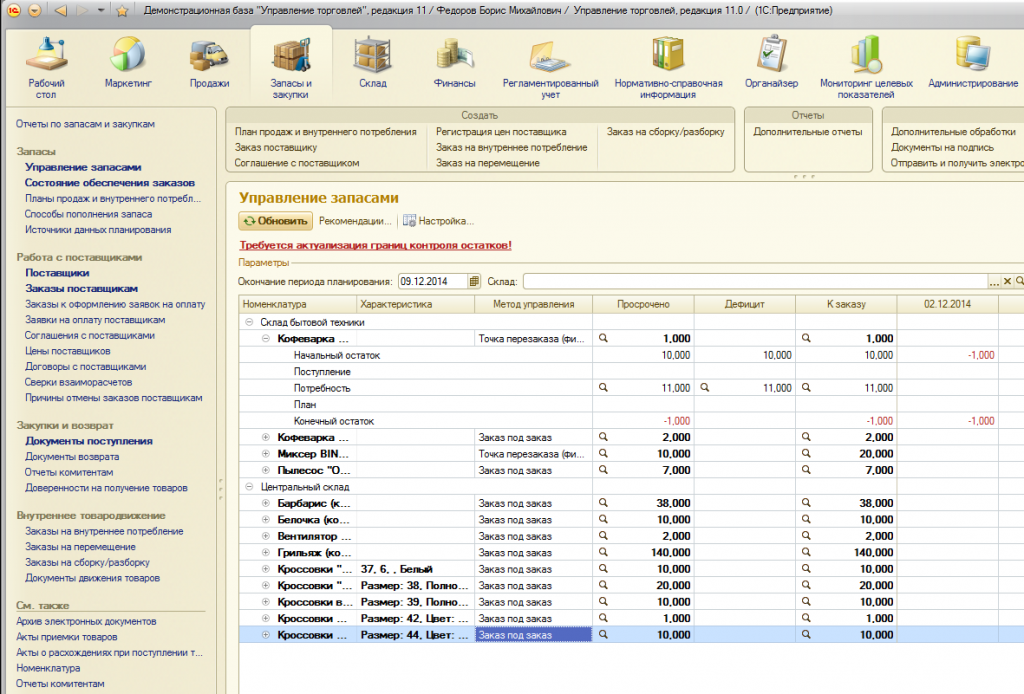Click the Настройка button
The height and width of the screenshot is (694, 1024).
point(438,221)
